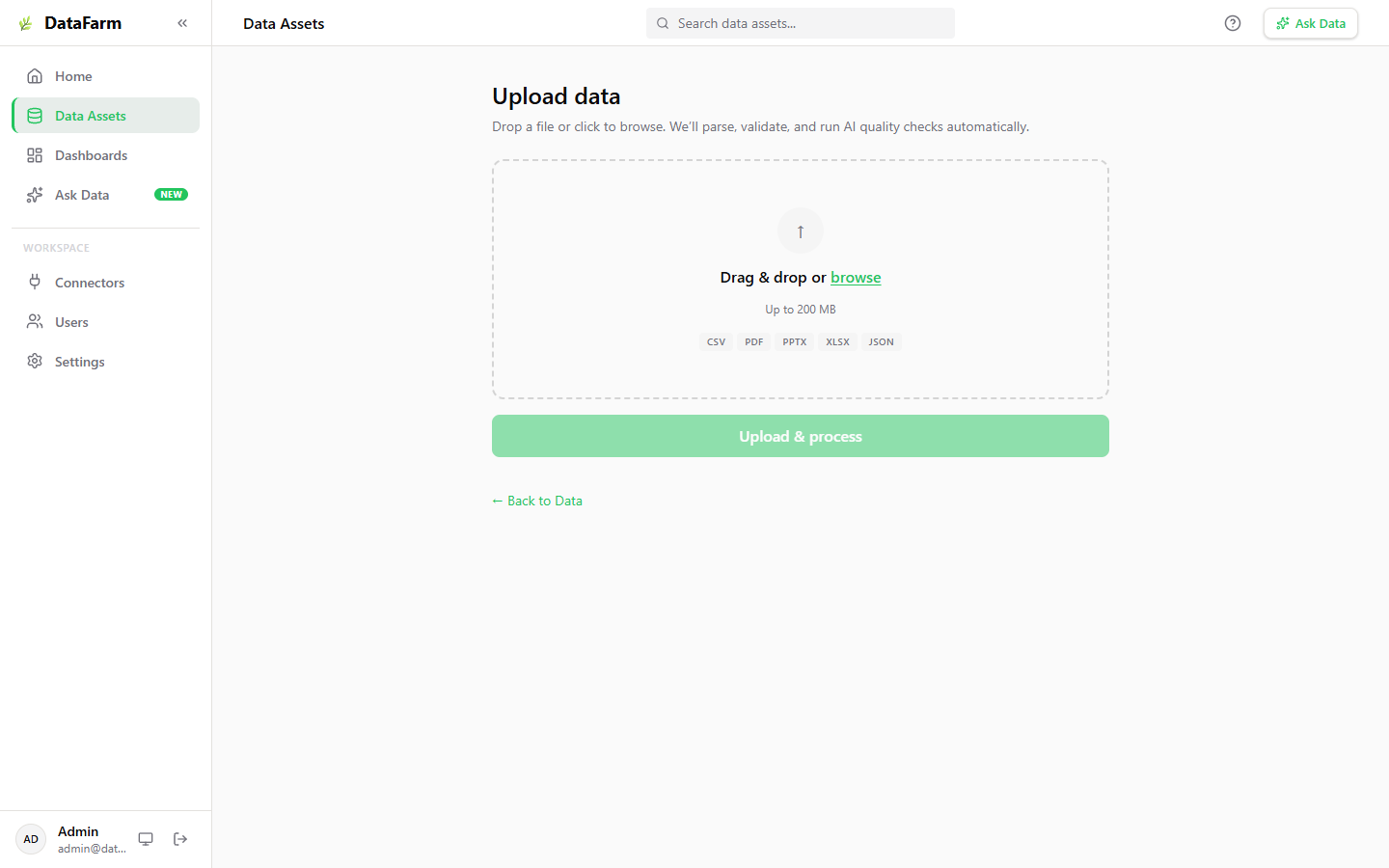Image resolution: width=1389 pixels, height=868 pixels.
Task: Click the upload arrow in the dropzone
Action: tap(800, 231)
